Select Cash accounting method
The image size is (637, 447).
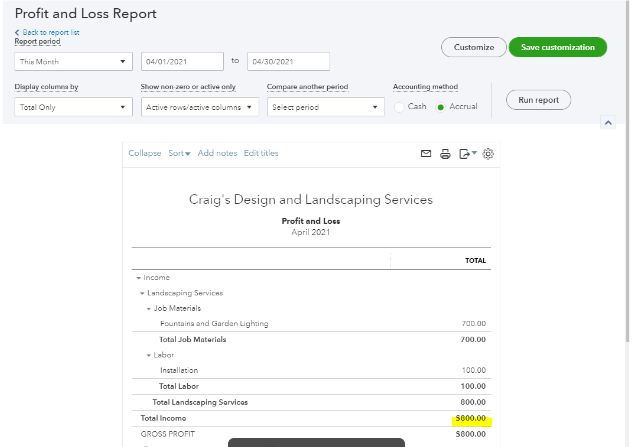click(400, 107)
